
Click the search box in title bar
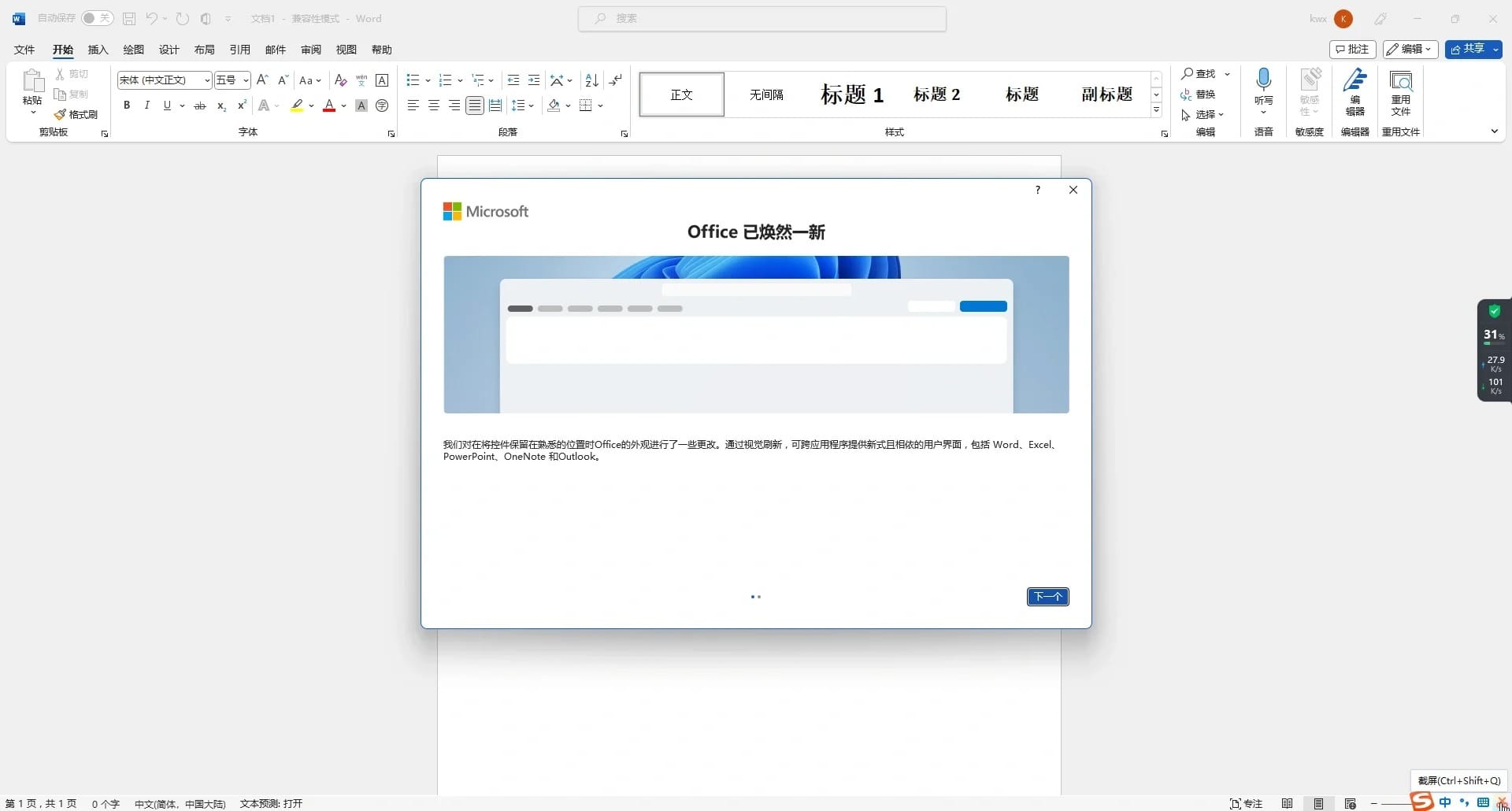tap(762, 18)
